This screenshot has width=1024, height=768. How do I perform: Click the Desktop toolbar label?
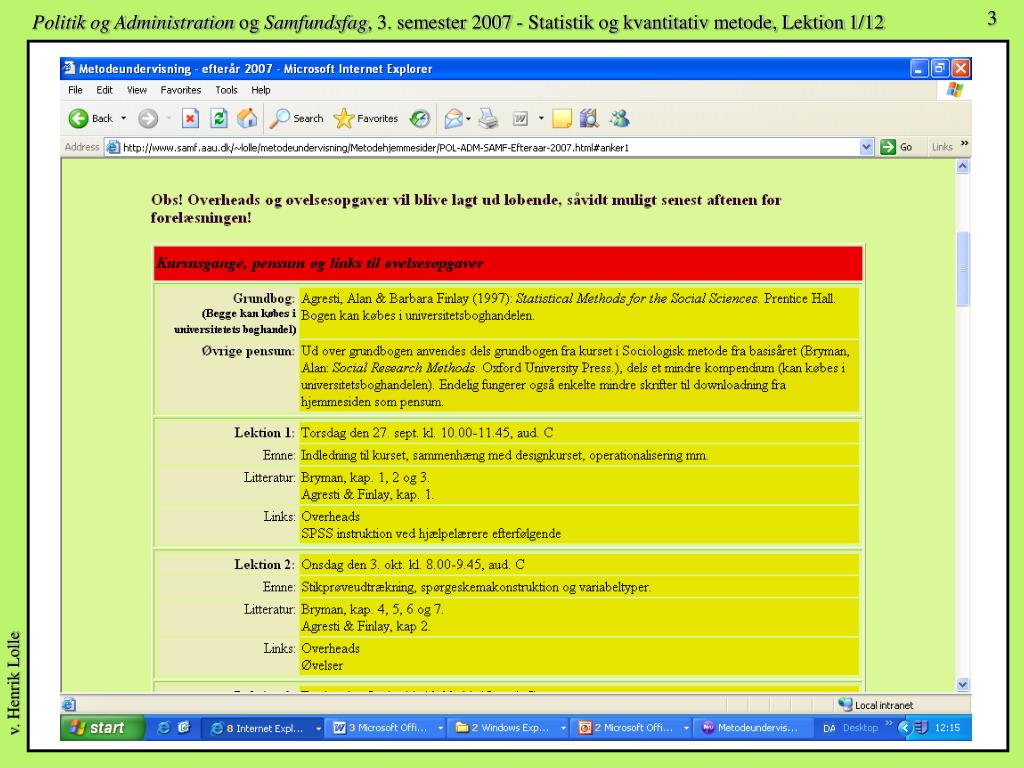click(x=860, y=728)
